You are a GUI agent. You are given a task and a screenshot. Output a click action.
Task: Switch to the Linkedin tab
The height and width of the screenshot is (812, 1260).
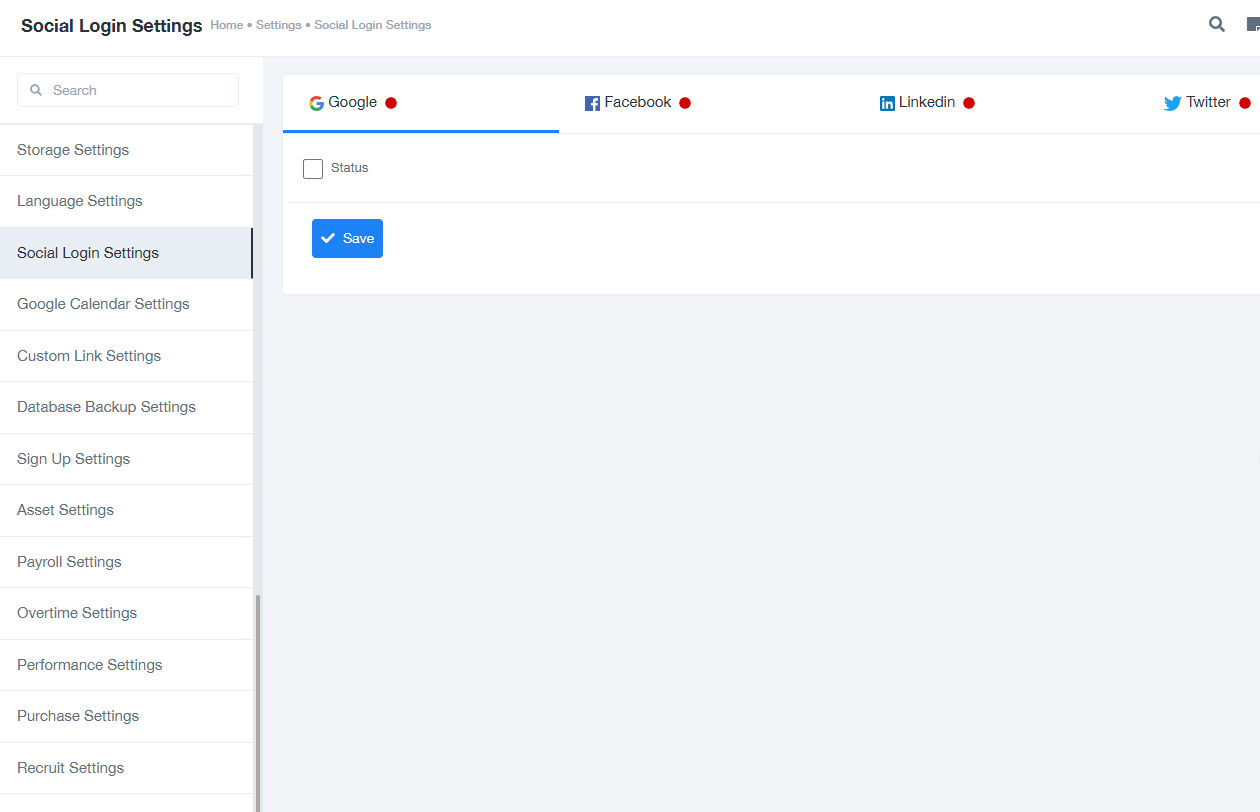[x=926, y=103]
